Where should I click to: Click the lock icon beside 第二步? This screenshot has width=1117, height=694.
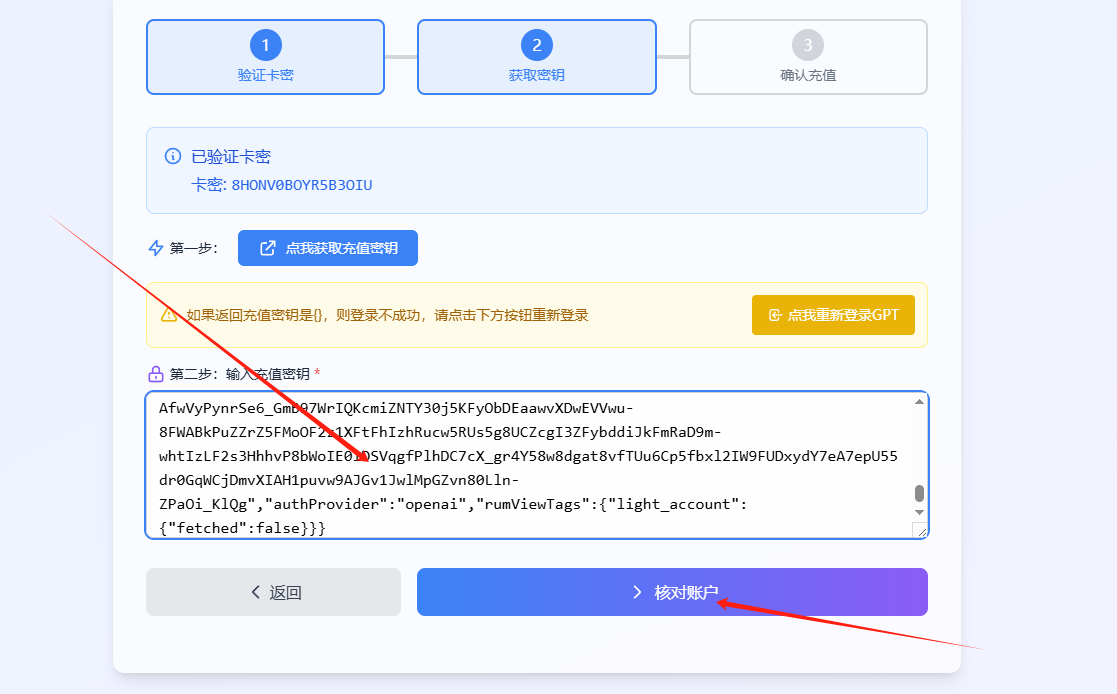pyautogui.click(x=156, y=374)
